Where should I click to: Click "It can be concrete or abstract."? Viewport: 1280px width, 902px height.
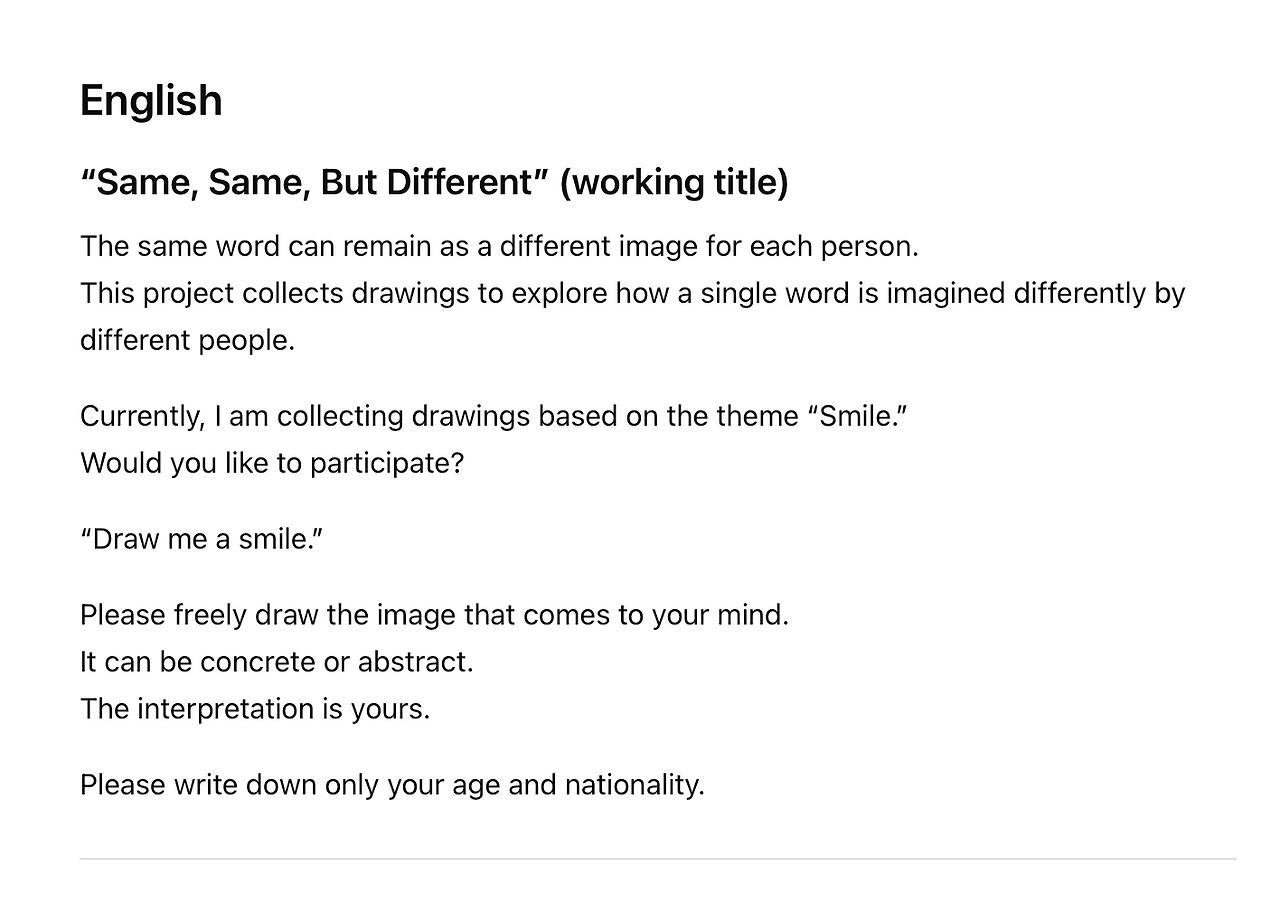[x=277, y=662]
